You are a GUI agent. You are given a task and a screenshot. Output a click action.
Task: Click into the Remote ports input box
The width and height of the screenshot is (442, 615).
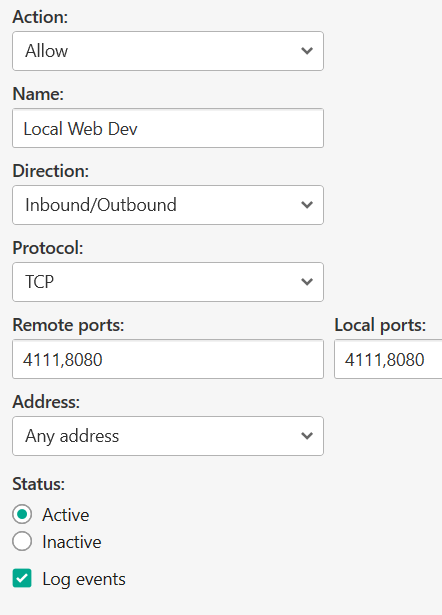tap(168, 359)
